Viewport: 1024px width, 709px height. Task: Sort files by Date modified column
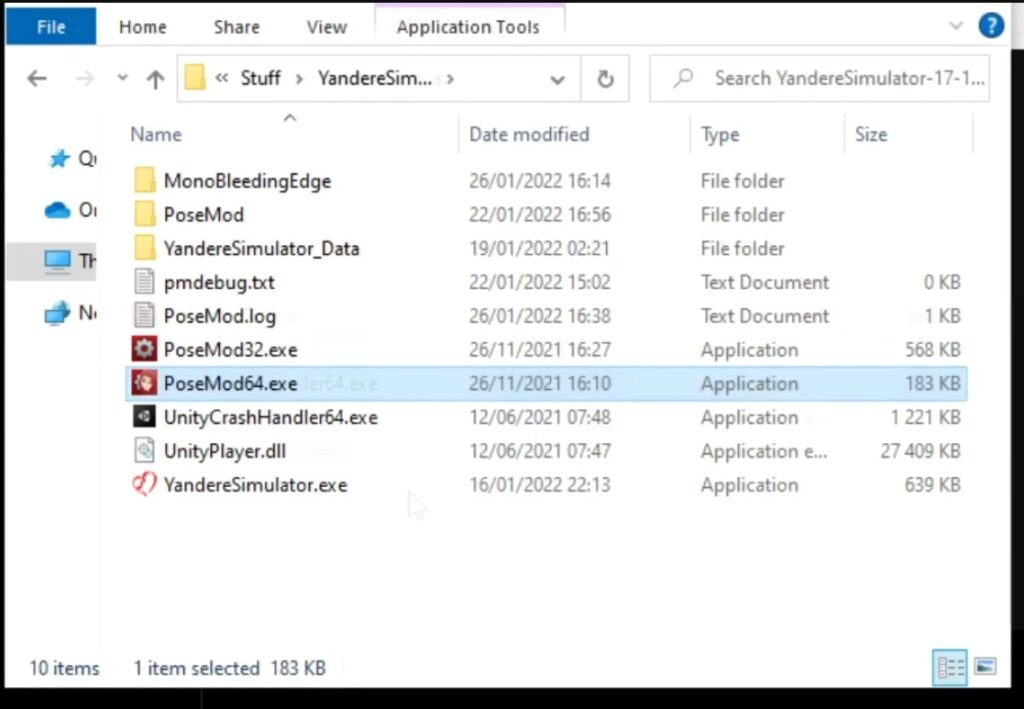(x=529, y=134)
